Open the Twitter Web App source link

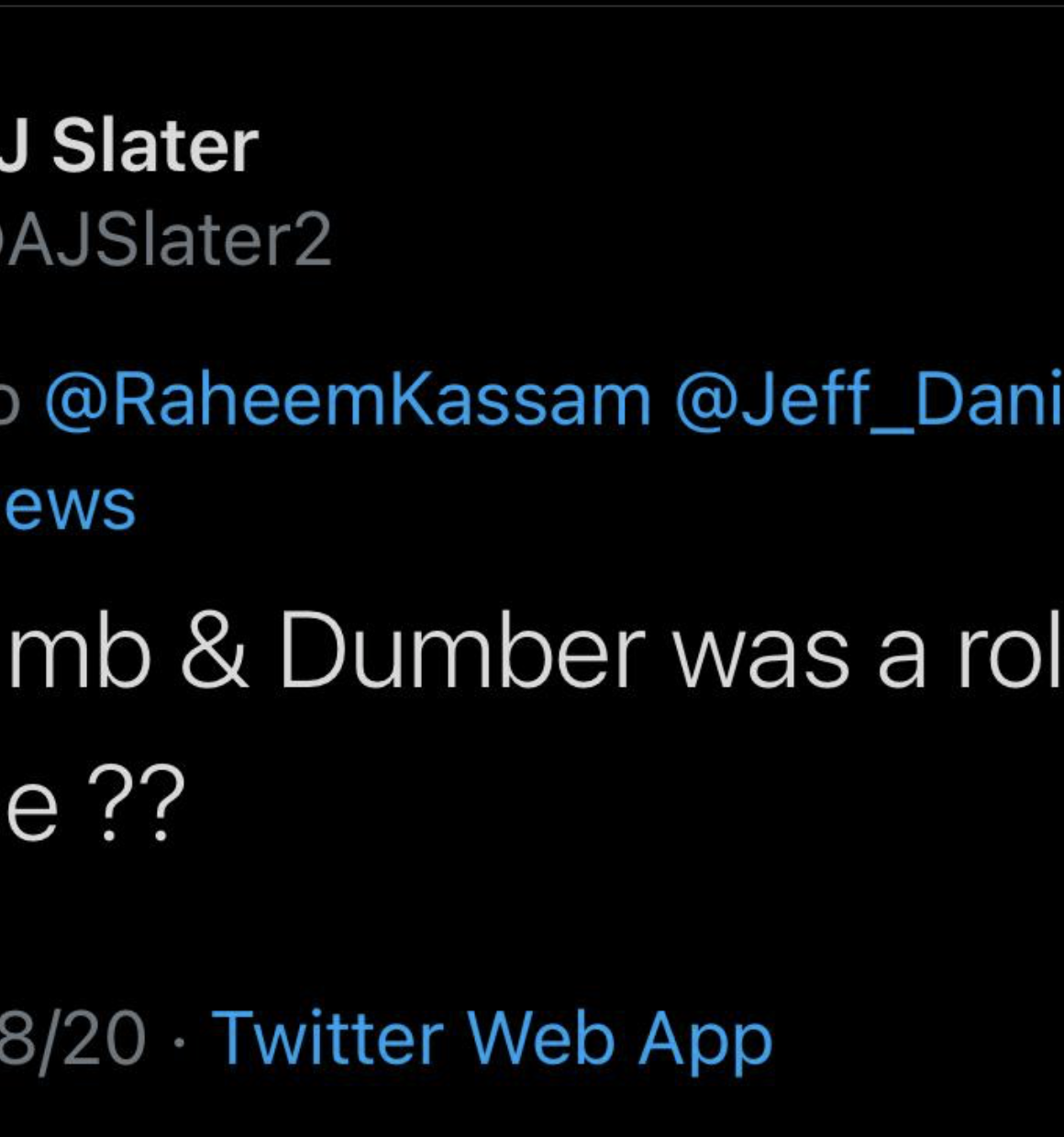coord(492,1039)
